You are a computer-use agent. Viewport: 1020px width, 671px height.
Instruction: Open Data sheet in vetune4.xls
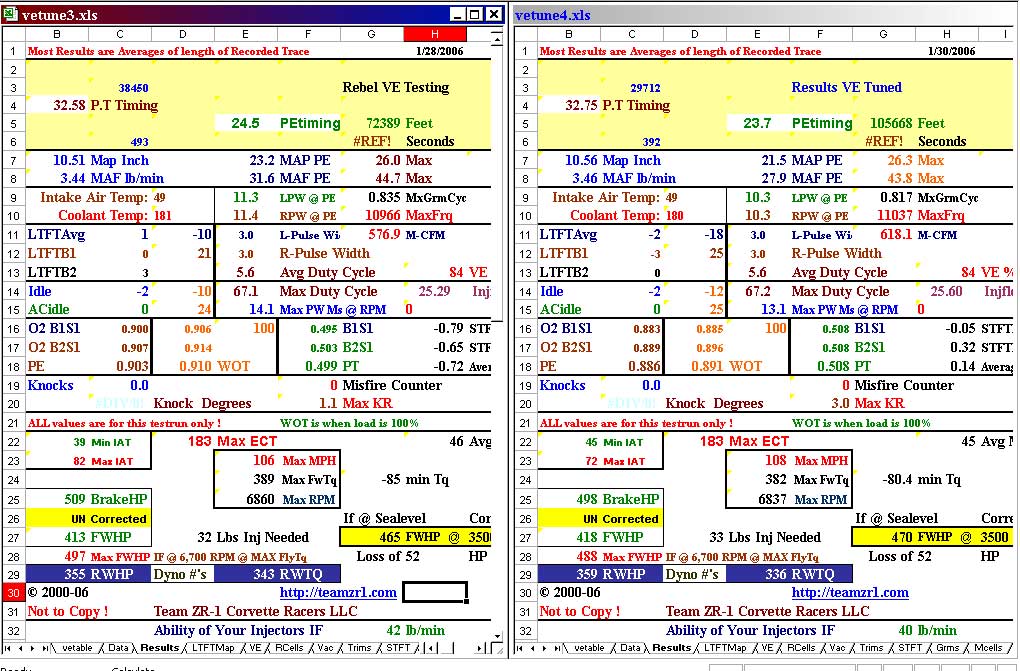coord(630,648)
